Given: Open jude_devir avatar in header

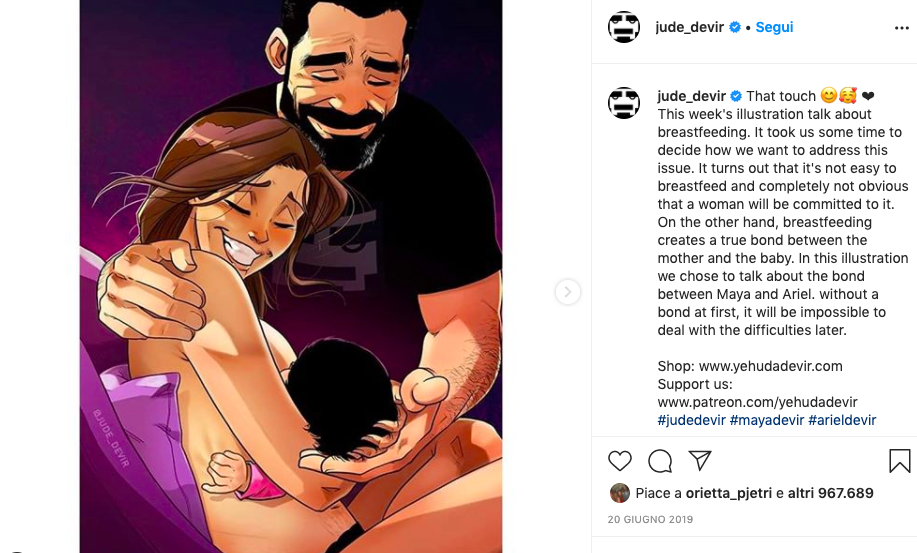Looking at the screenshot, I should (x=624, y=27).
